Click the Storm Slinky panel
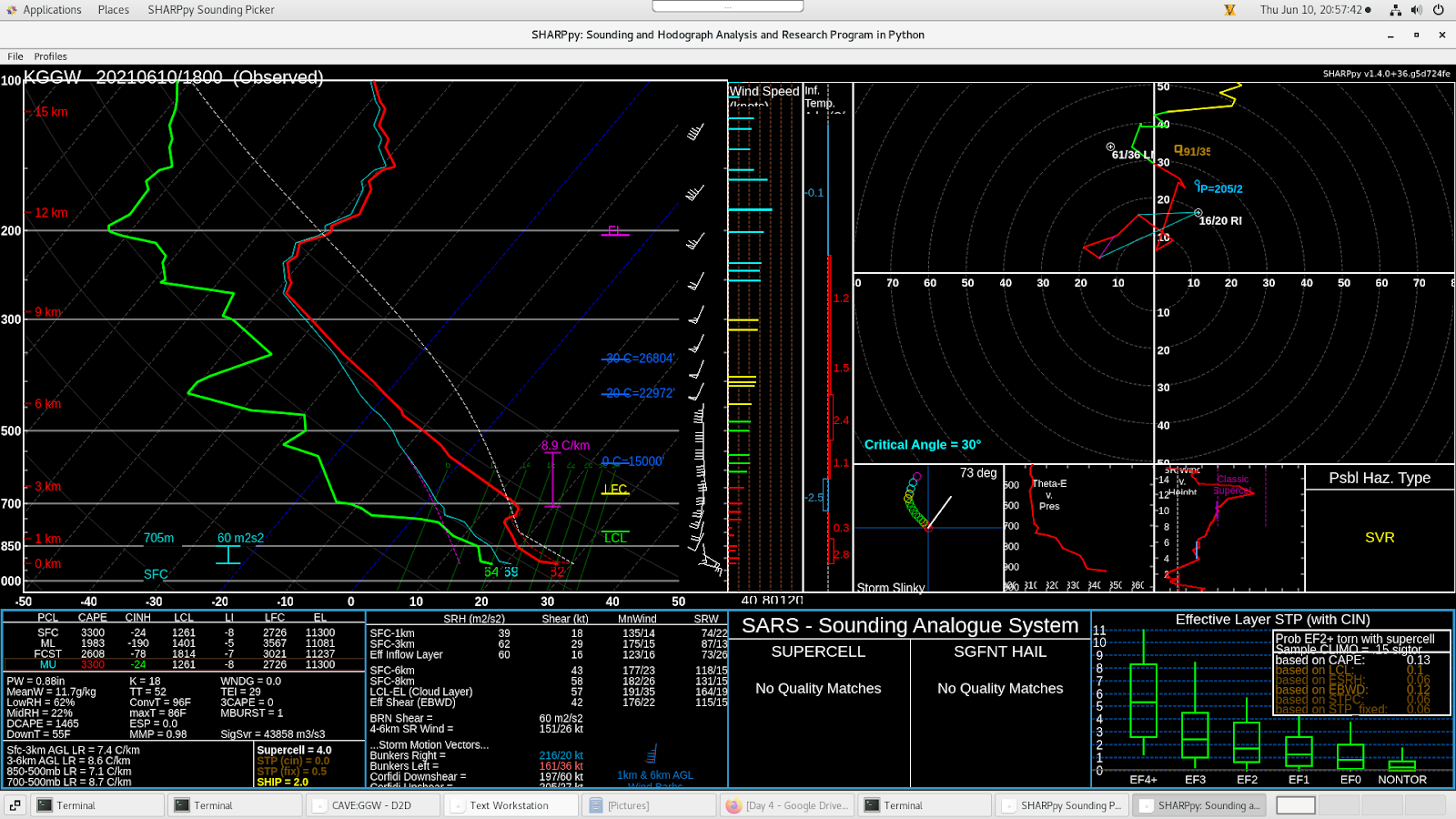1456x819 pixels. [x=927, y=529]
